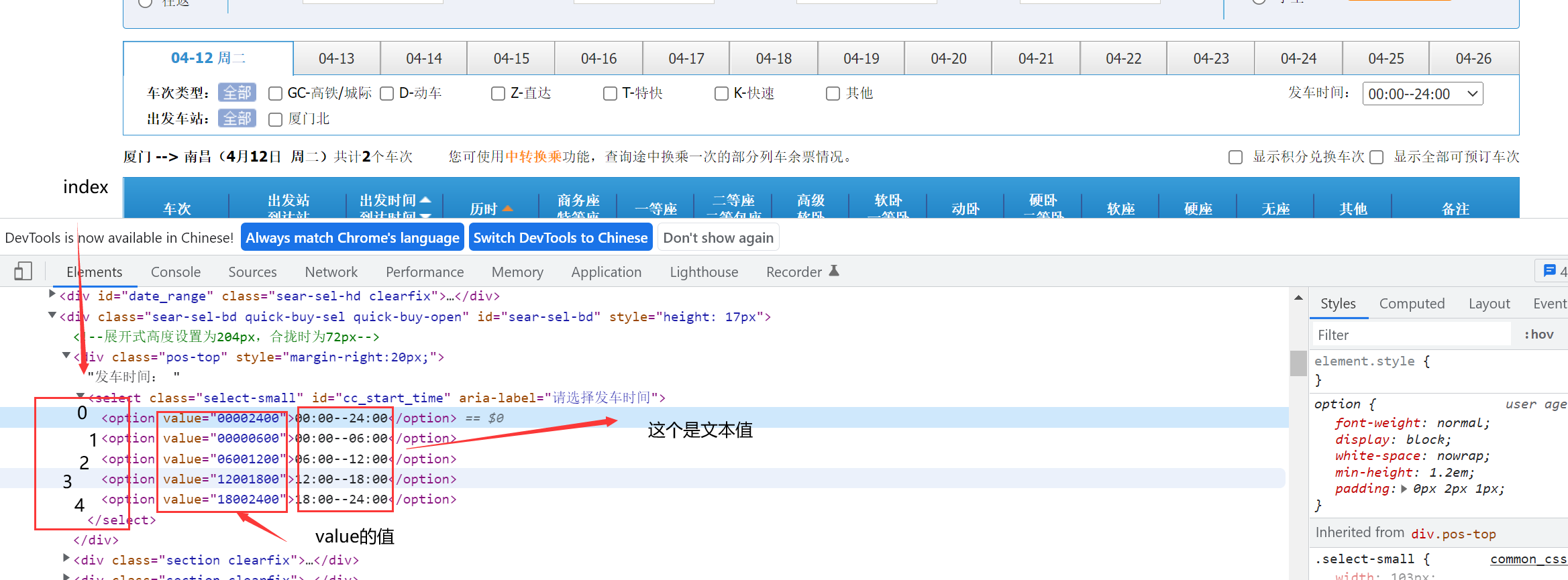Select the 04-12 周二 date tab

pos(208,58)
